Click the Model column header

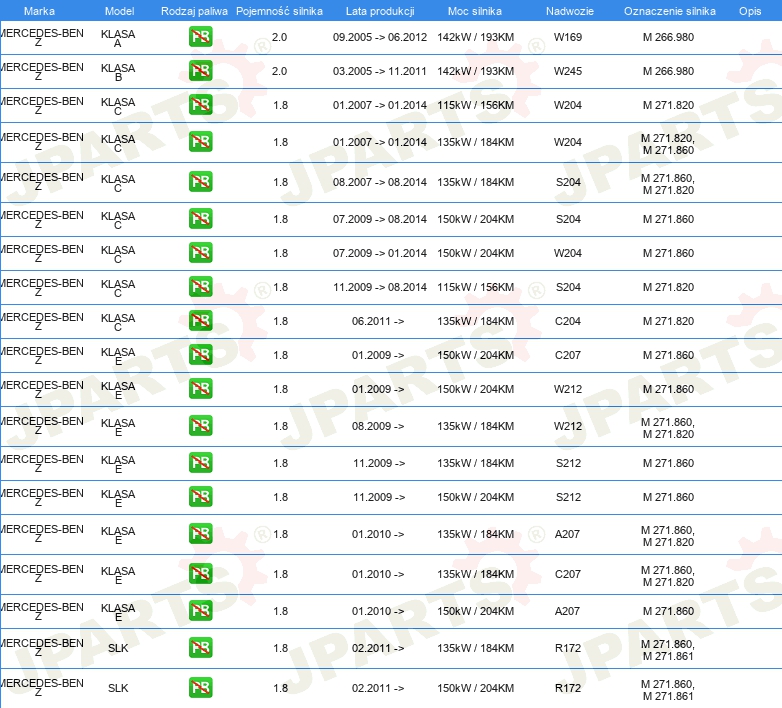(x=118, y=11)
